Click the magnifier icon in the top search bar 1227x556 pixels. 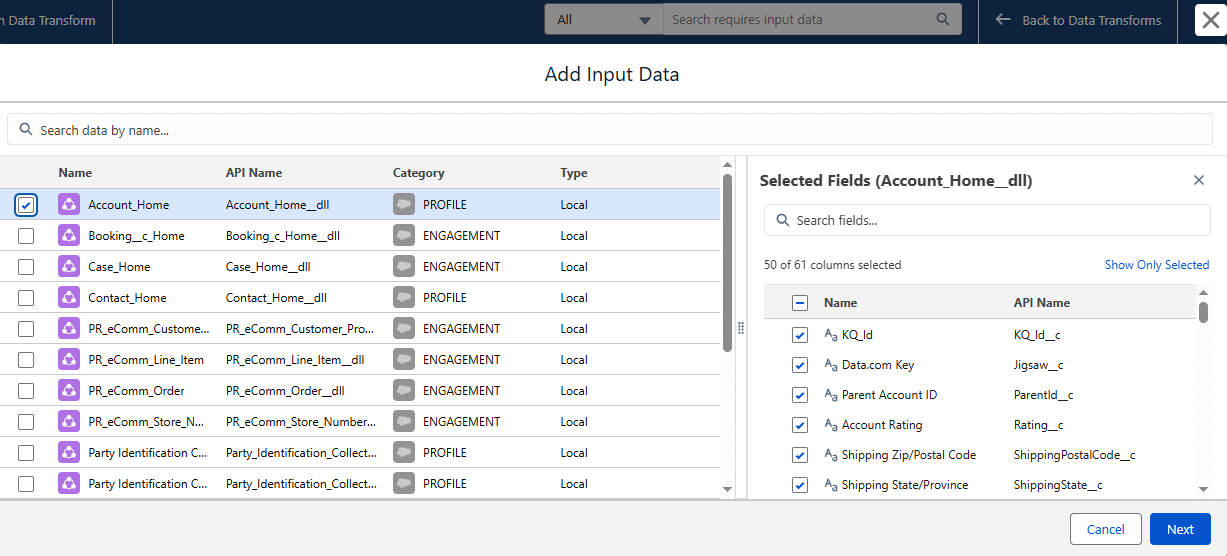pos(943,19)
